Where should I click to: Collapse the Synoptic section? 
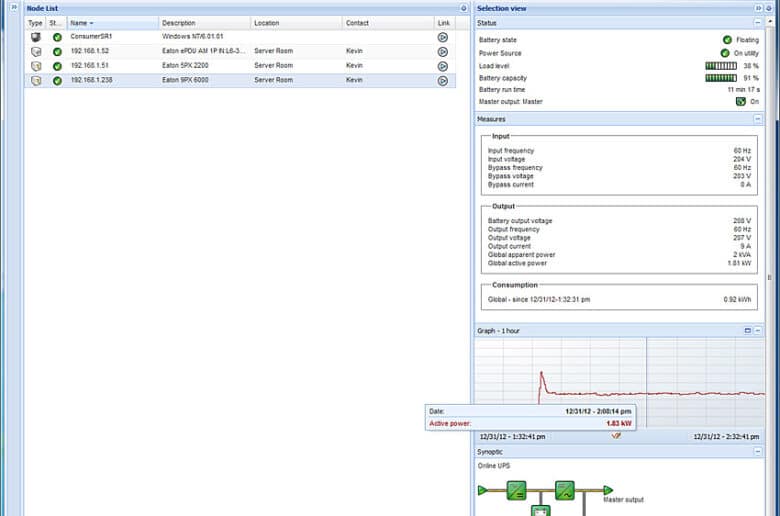(x=757, y=452)
